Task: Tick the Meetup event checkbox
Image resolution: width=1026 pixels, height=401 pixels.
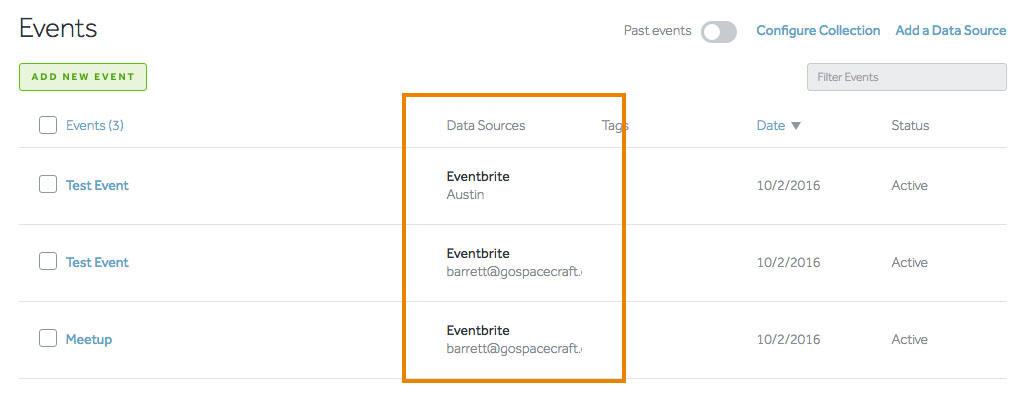Action: click(x=48, y=339)
